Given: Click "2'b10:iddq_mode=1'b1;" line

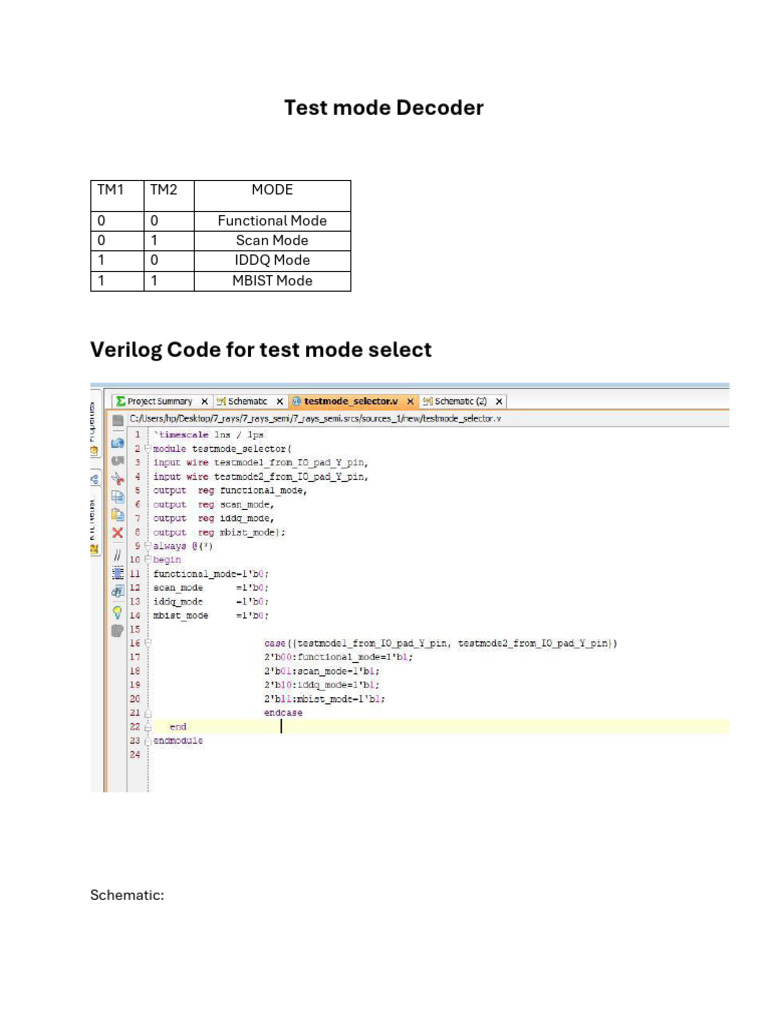Looking at the screenshot, I should pos(321,685).
